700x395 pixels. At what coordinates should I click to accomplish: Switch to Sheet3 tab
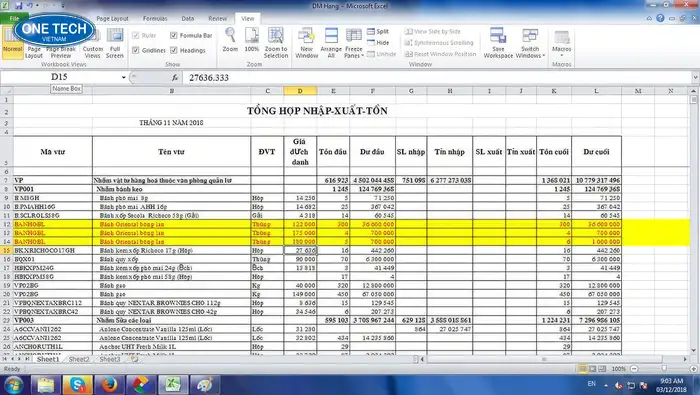click(110, 359)
